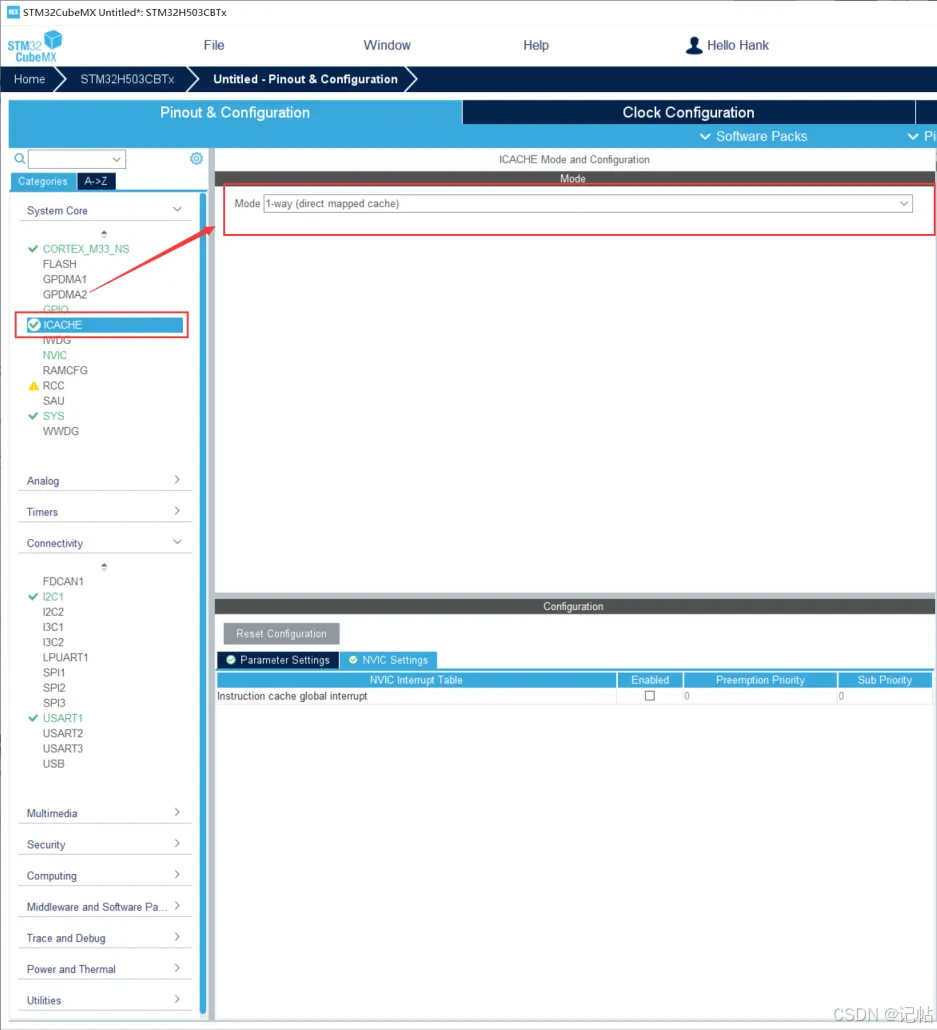Screen dimensions: 937x1030
Task: Open the Parameter Settings tab
Action: tap(278, 660)
